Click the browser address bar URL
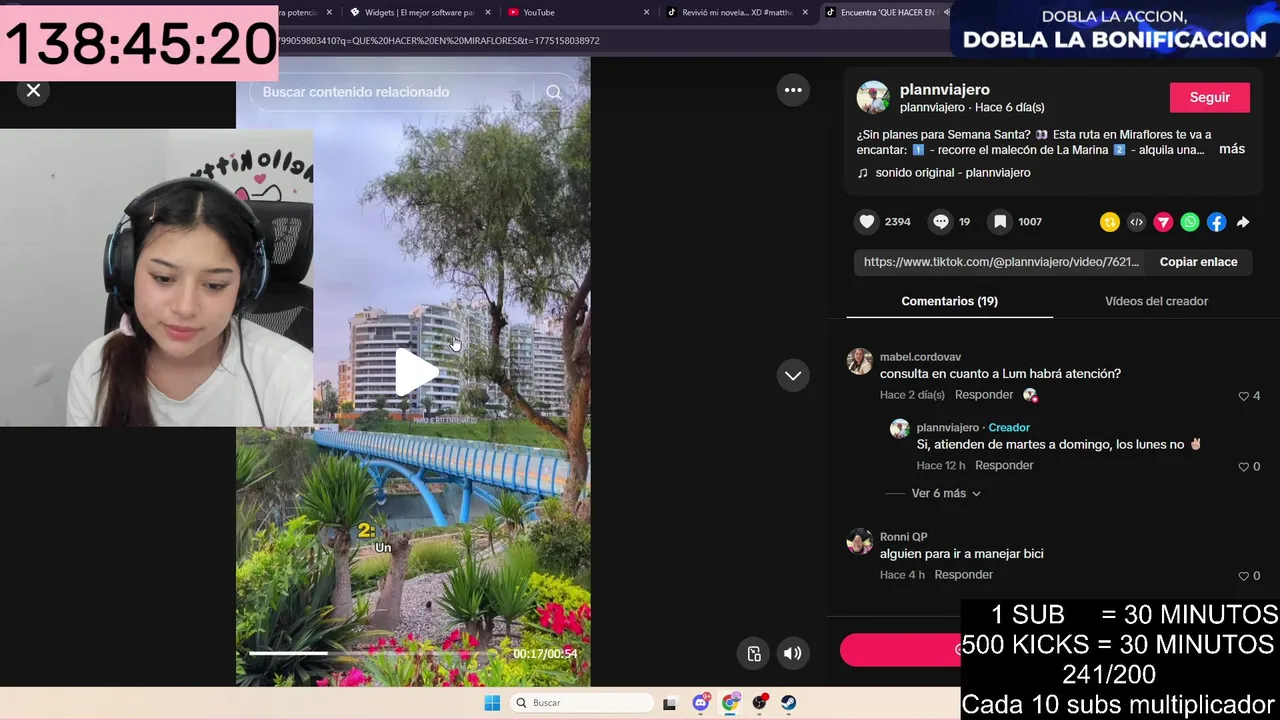Image resolution: width=1280 pixels, height=720 pixels. 438,41
